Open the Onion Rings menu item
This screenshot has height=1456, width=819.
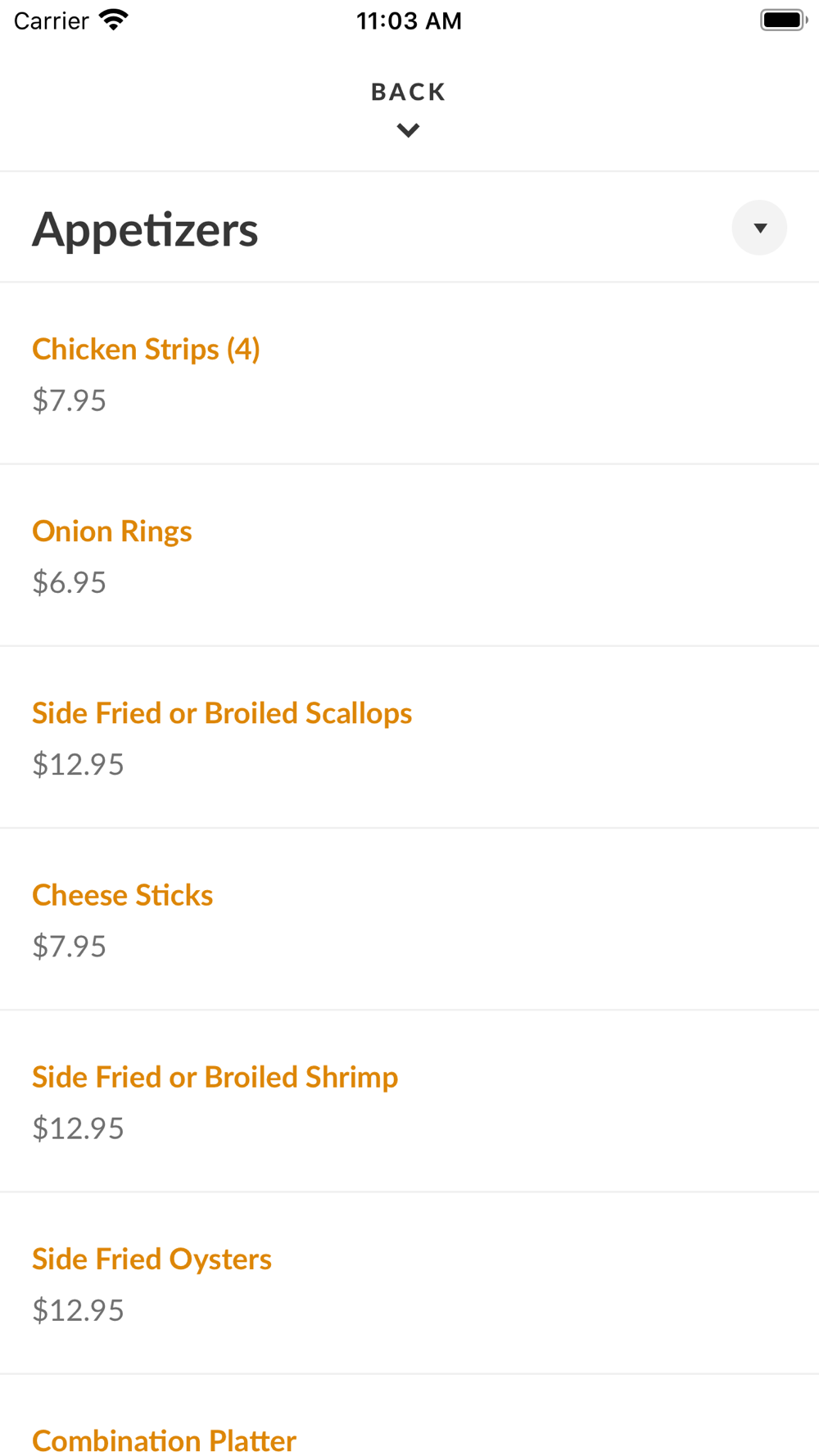[112, 531]
